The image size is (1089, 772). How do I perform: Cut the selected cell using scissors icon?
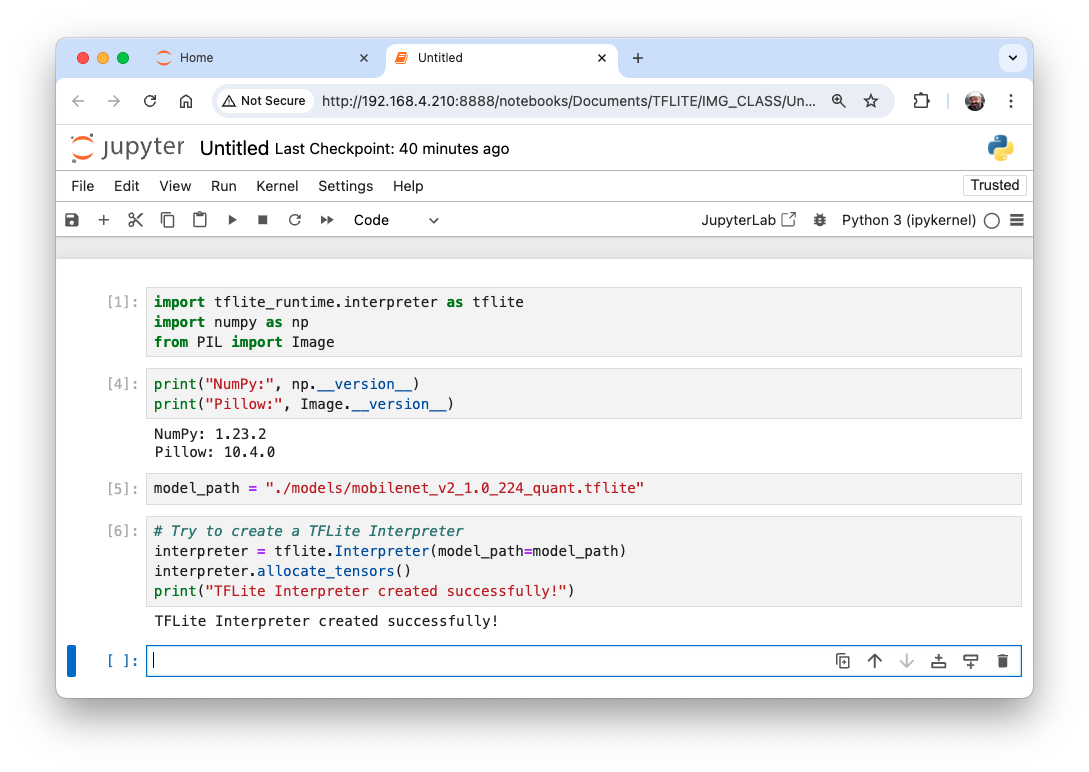136,220
